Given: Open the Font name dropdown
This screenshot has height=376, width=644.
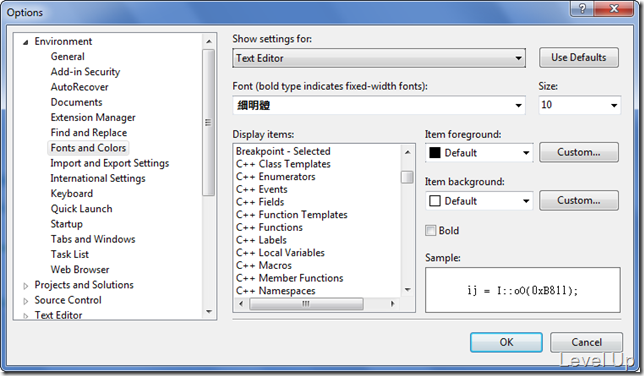Looking at the screenshot, I should coord(519,106).
